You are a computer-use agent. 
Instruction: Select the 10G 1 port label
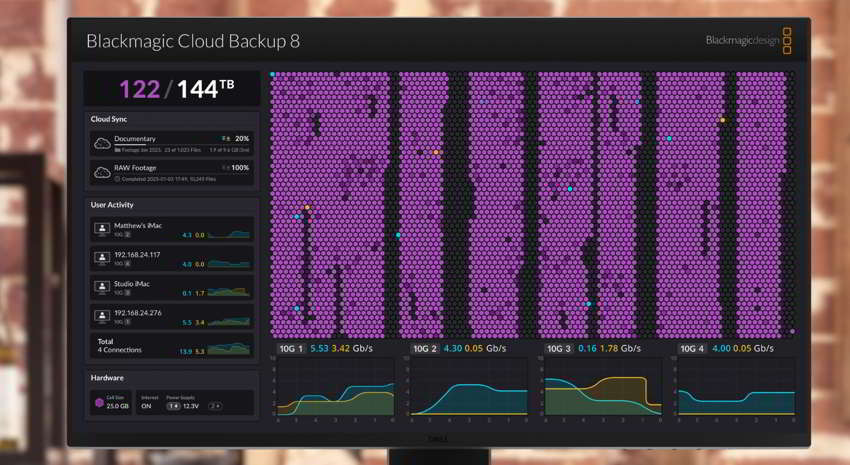pos(292,348)
